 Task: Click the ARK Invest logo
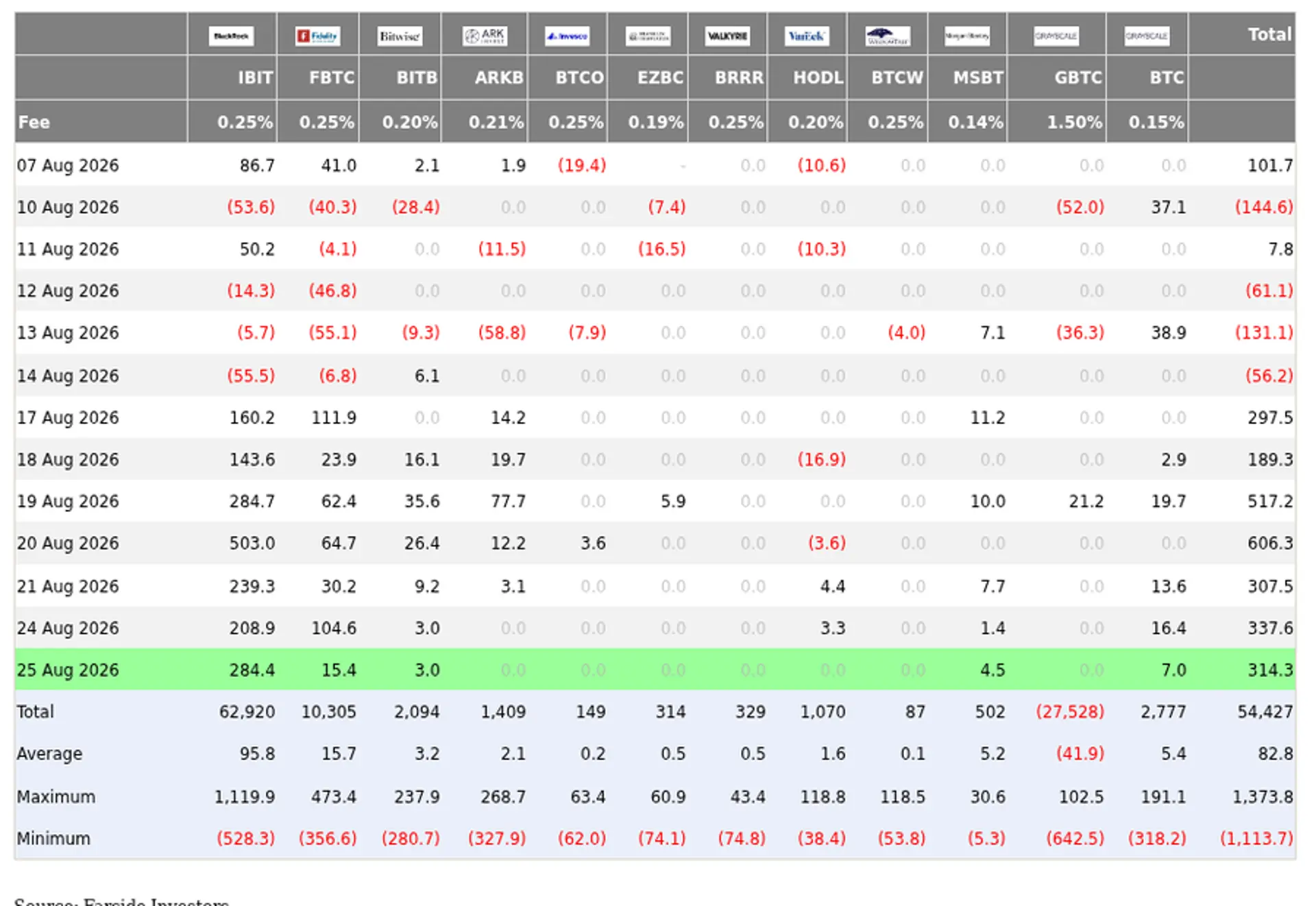tap(485, 36)
